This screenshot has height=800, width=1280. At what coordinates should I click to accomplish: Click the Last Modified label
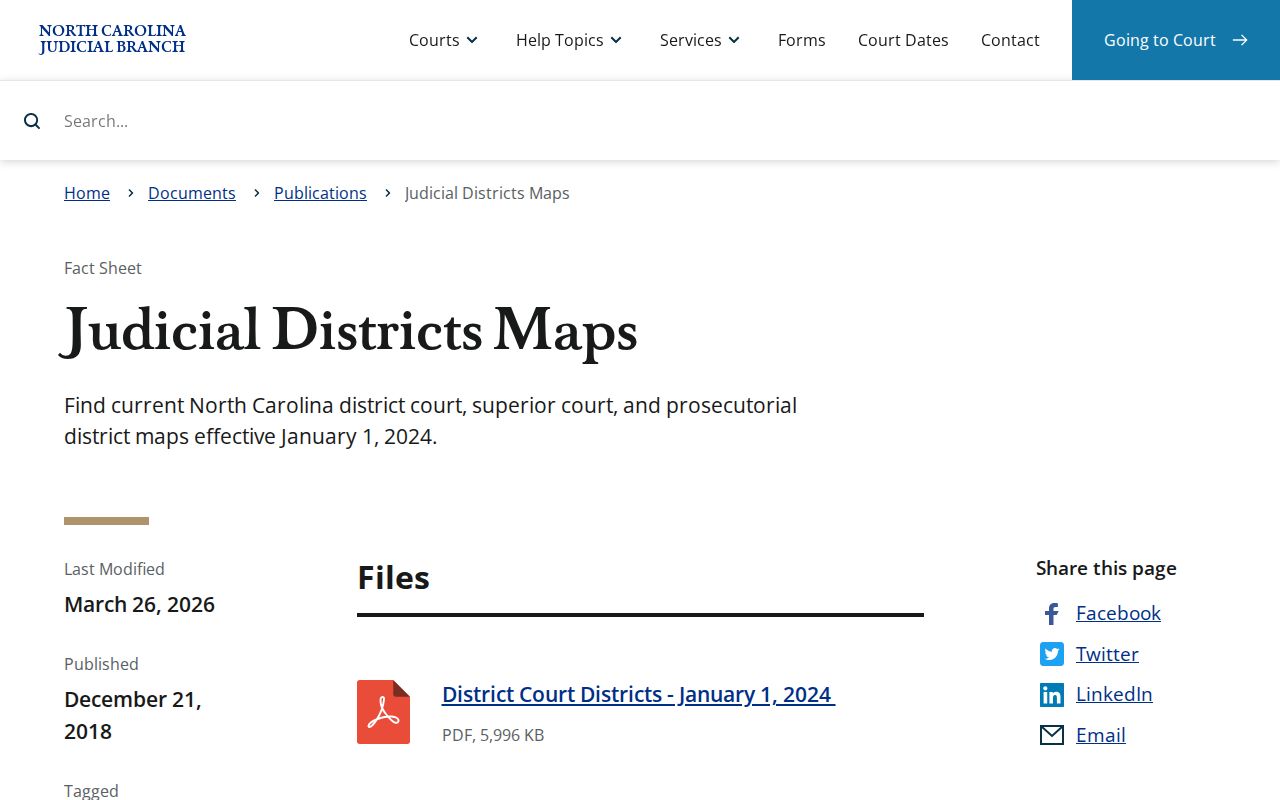pos(114,569)
